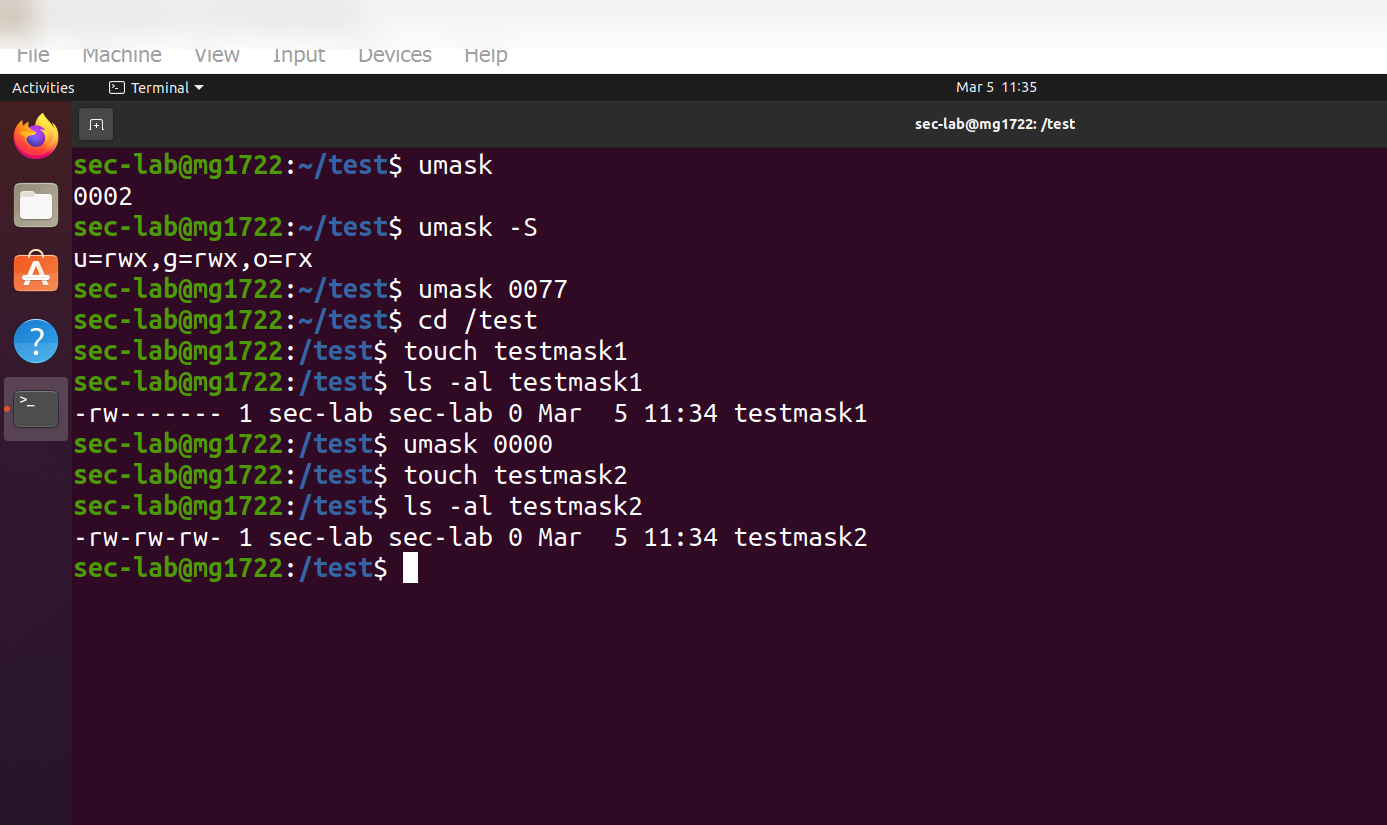The image size is (1387, 825).
Task: Click the testmask1 filename in listing output
Action: click(801, 414)
